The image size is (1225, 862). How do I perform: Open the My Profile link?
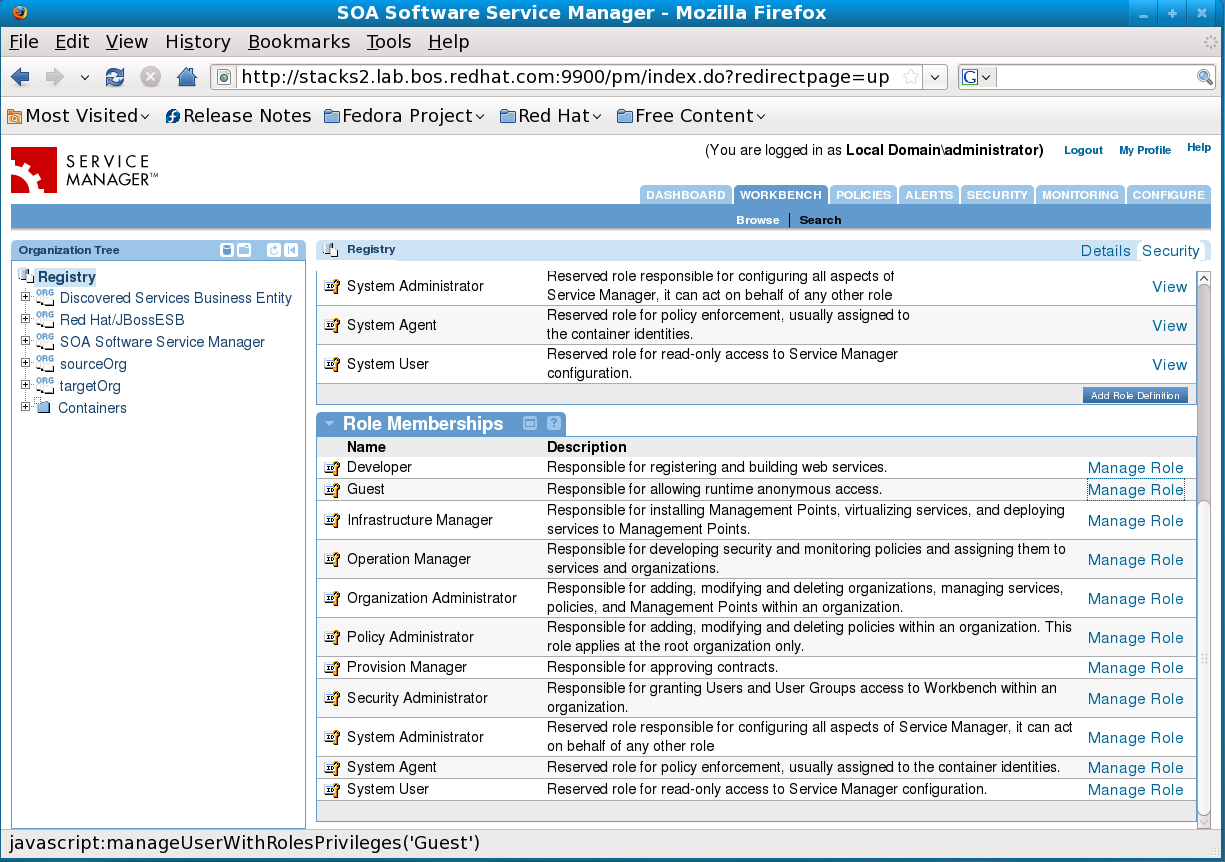coord(1145,150)
